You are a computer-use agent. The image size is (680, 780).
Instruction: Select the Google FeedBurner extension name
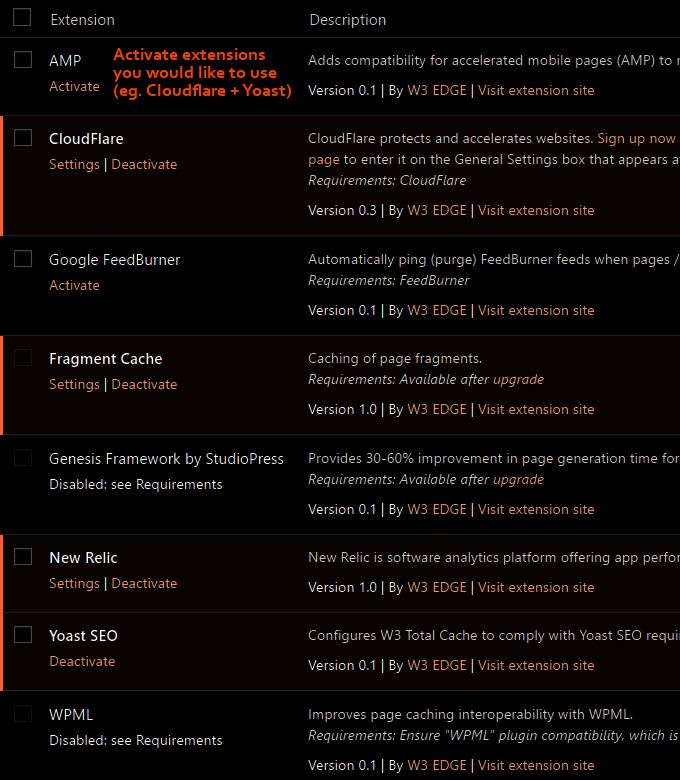click(114, 260)
